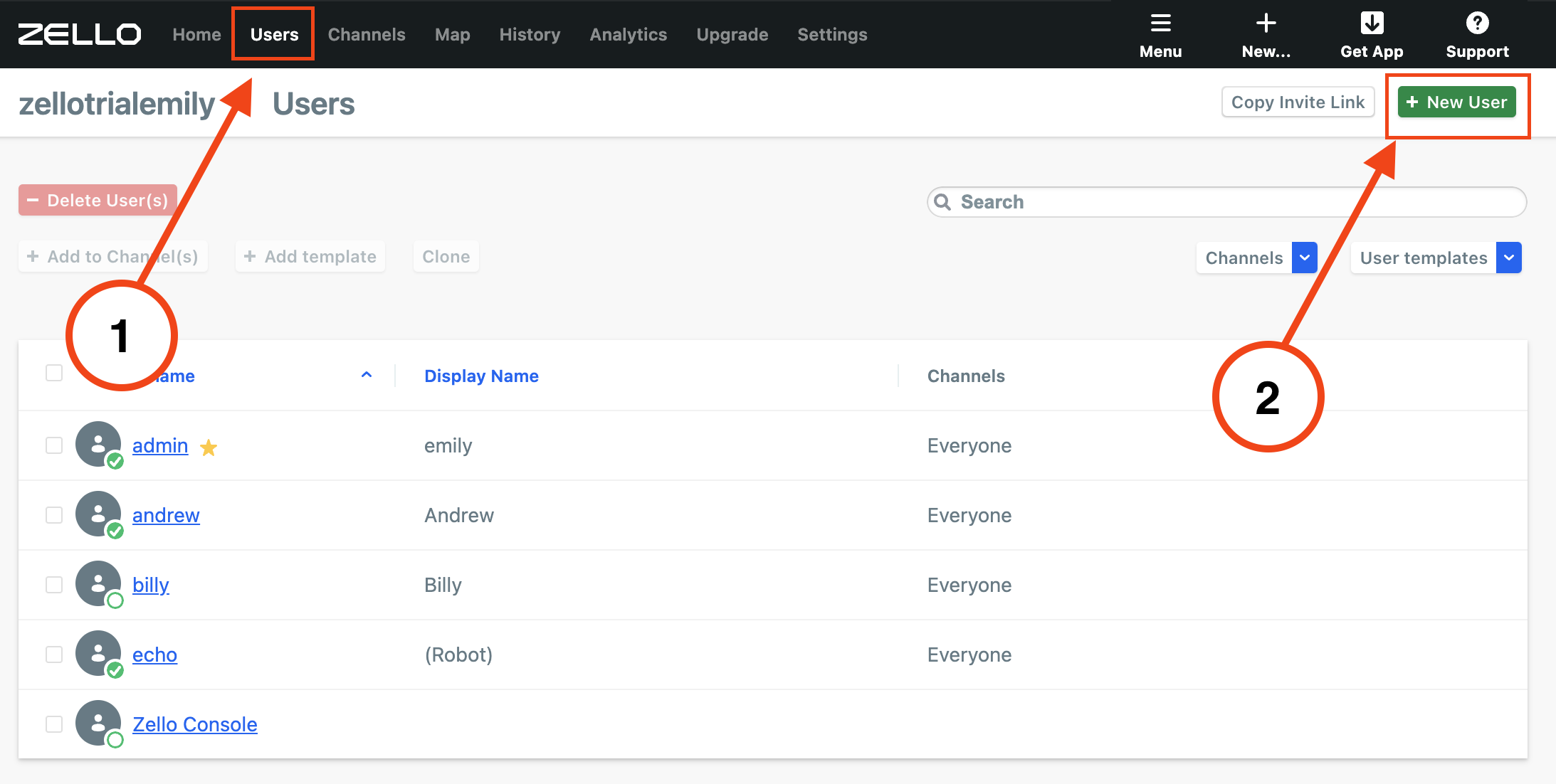Click billy user avatar
The height and width of the screenshot is (784, 1556).
point(98,584)
